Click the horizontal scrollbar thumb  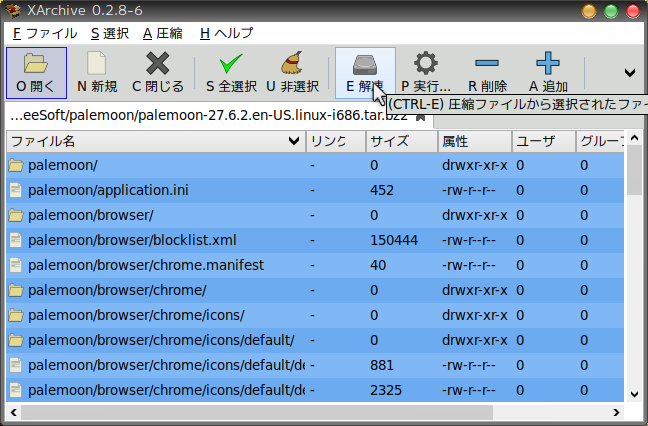[257, 412]
